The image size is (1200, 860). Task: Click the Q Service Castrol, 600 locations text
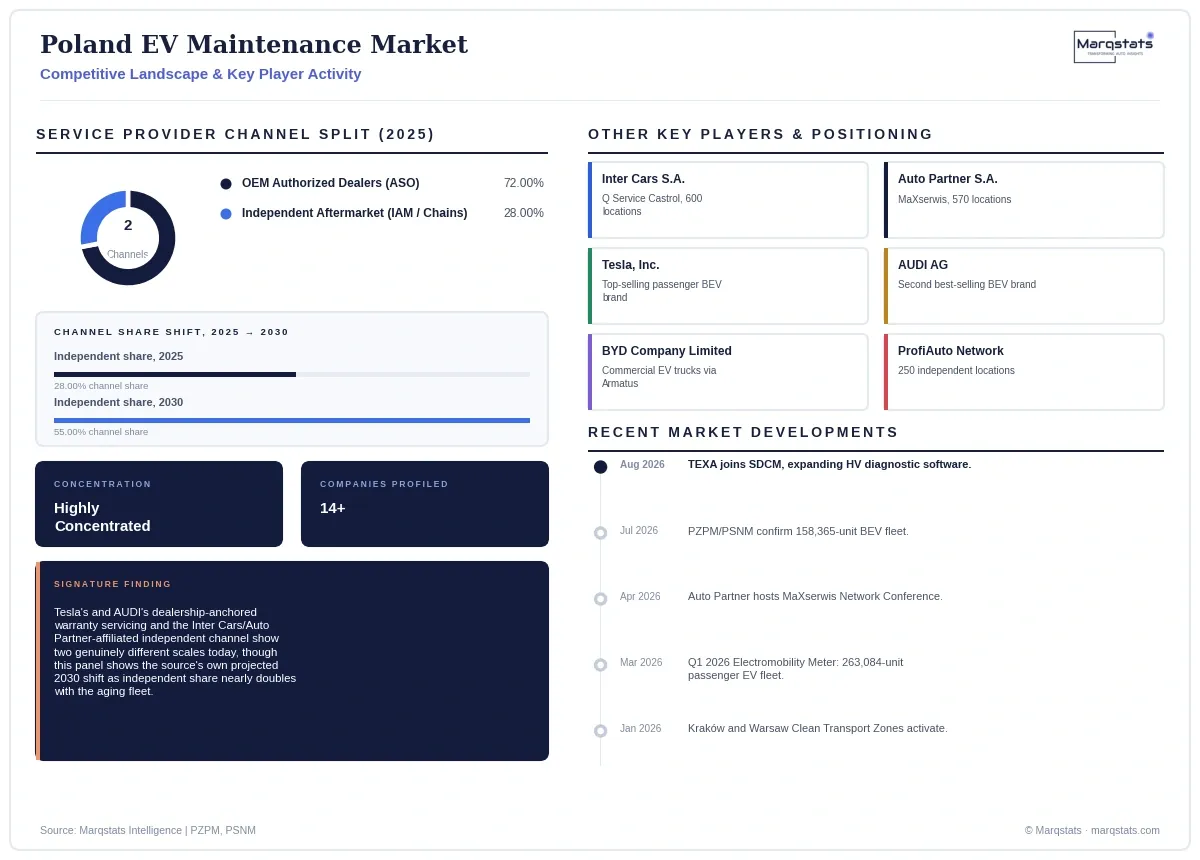click(x=652, y=205)
